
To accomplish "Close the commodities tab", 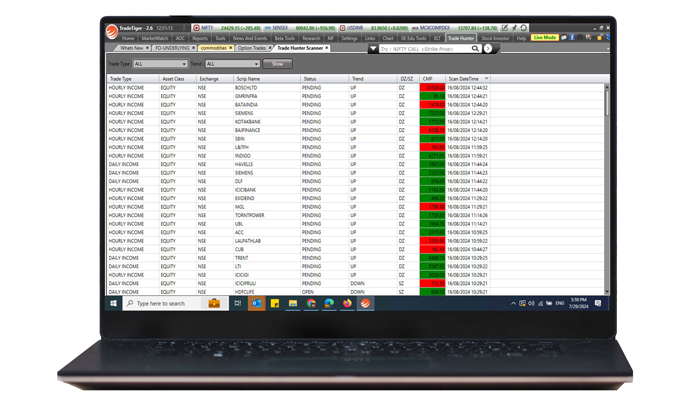I will coord(231,47).
